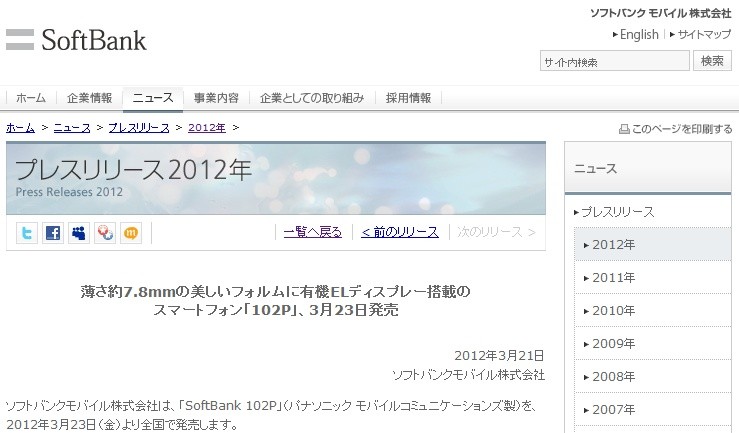739x433 pixels.
Task: Go to the 採用情報 menu item
Action: (x=408, y=98)
